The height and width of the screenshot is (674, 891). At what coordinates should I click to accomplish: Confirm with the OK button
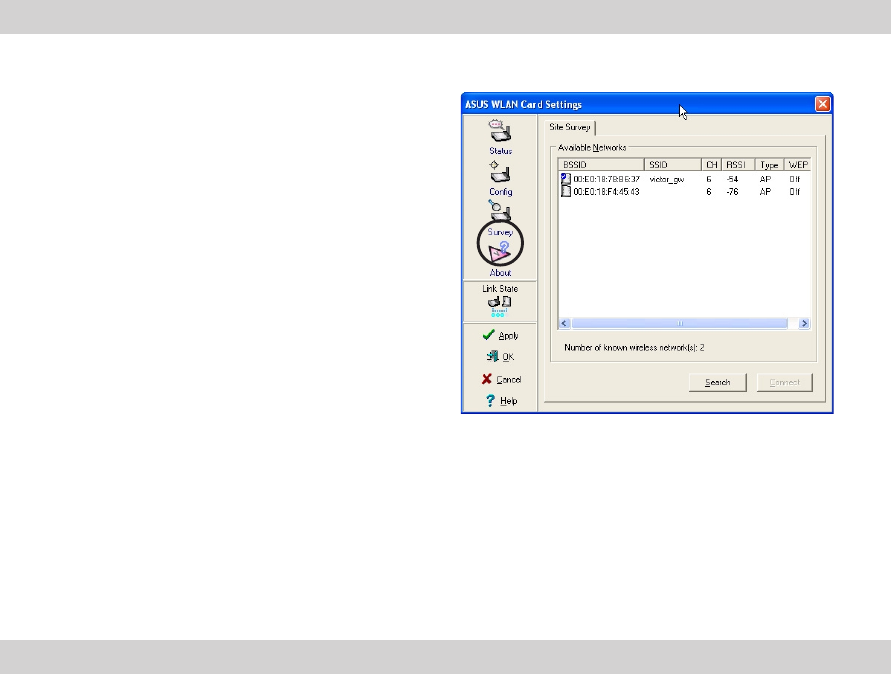click(500, 357)
